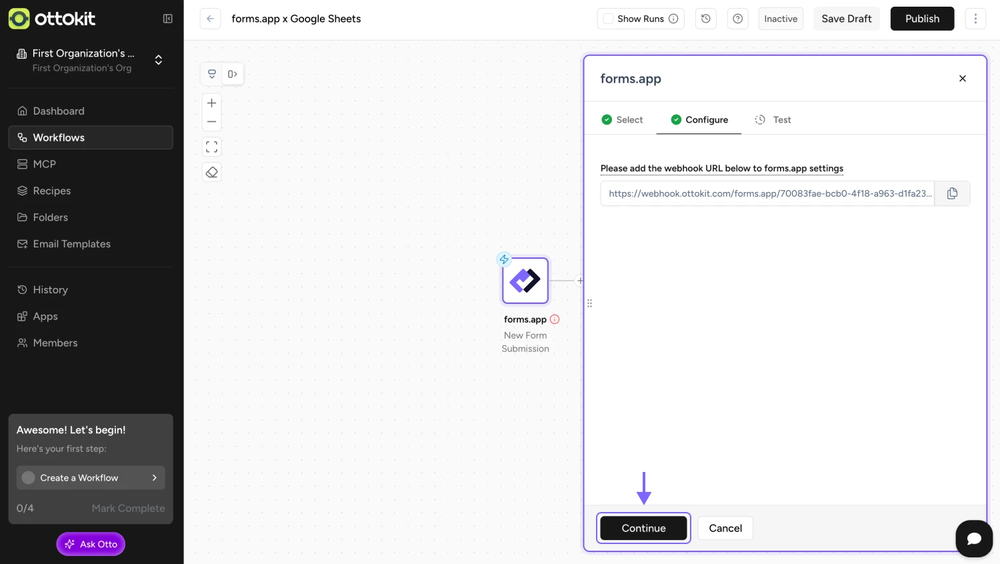Switch to the Select tab
1000x564 pixels.
pos(622,120)
